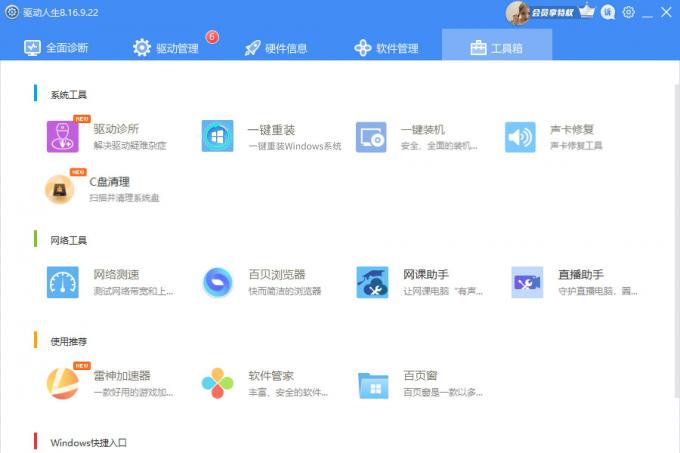
Task: Click the vertical scrollbar on the right
Action: click(x=677, y=241)
